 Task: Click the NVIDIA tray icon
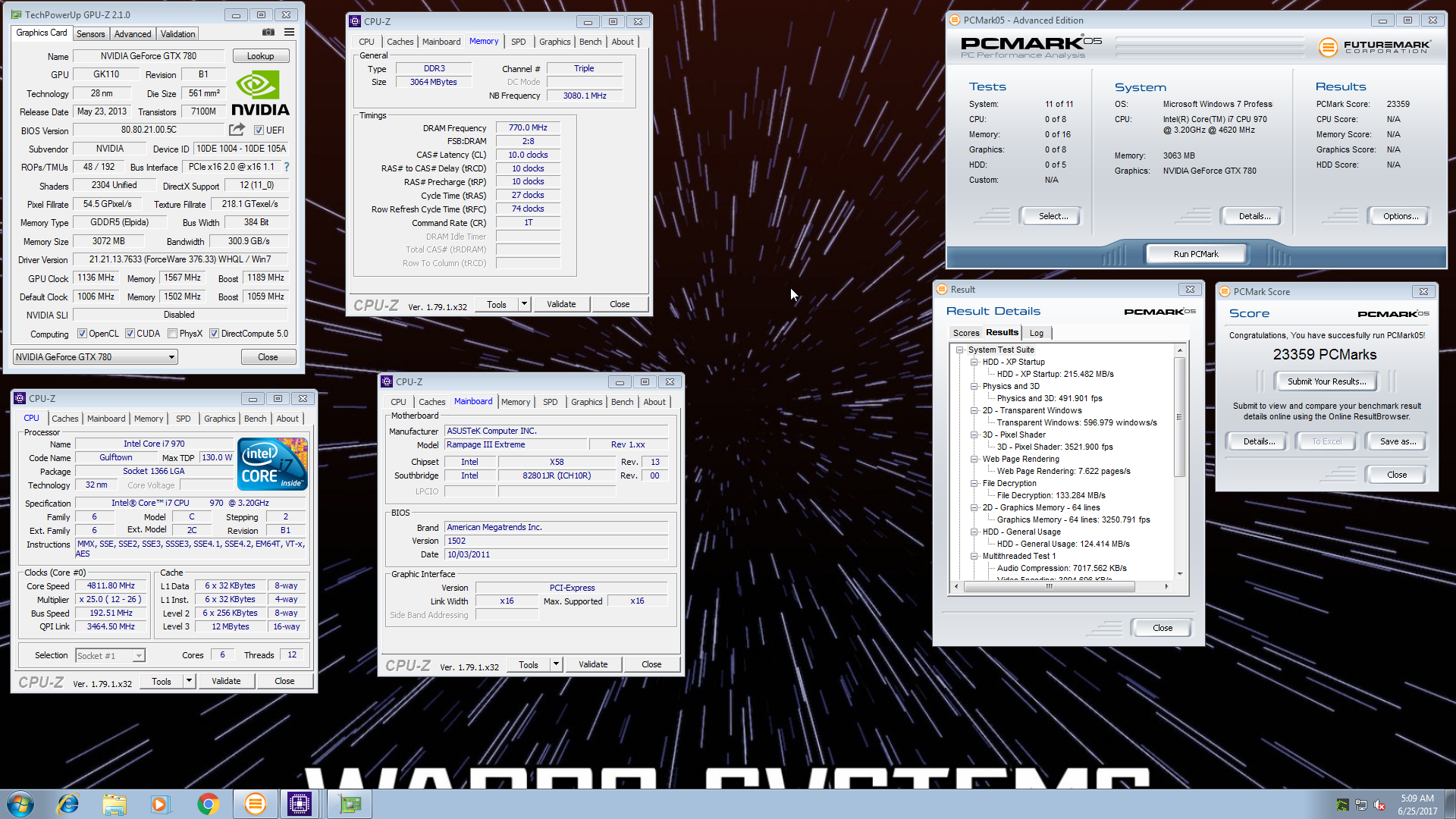pyautogui.click(x=1342, y=805)
